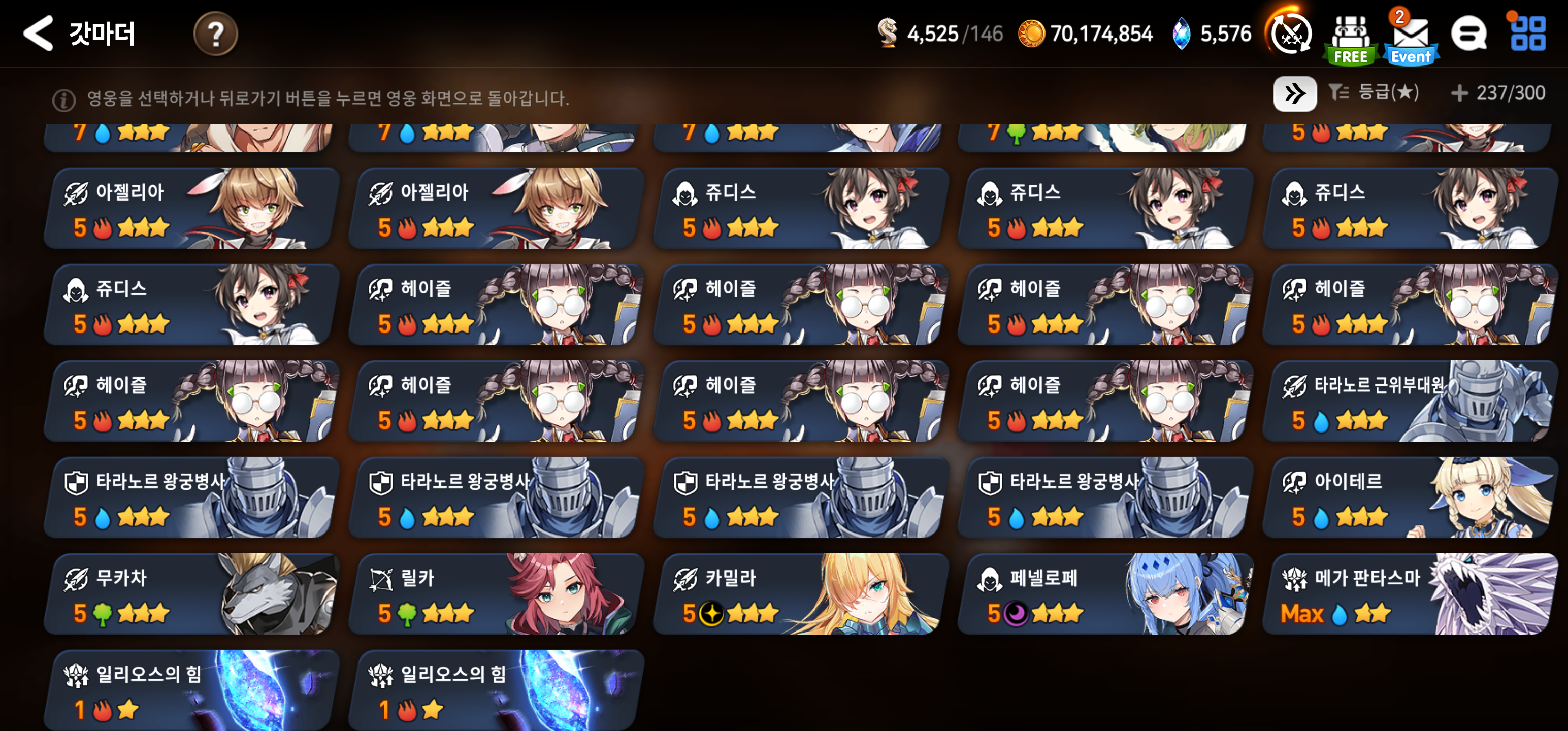The height and width of the screenshot is (731, 1568).
Task: Open the blue grid main menu icon
Action: [x=1527, y=33]
